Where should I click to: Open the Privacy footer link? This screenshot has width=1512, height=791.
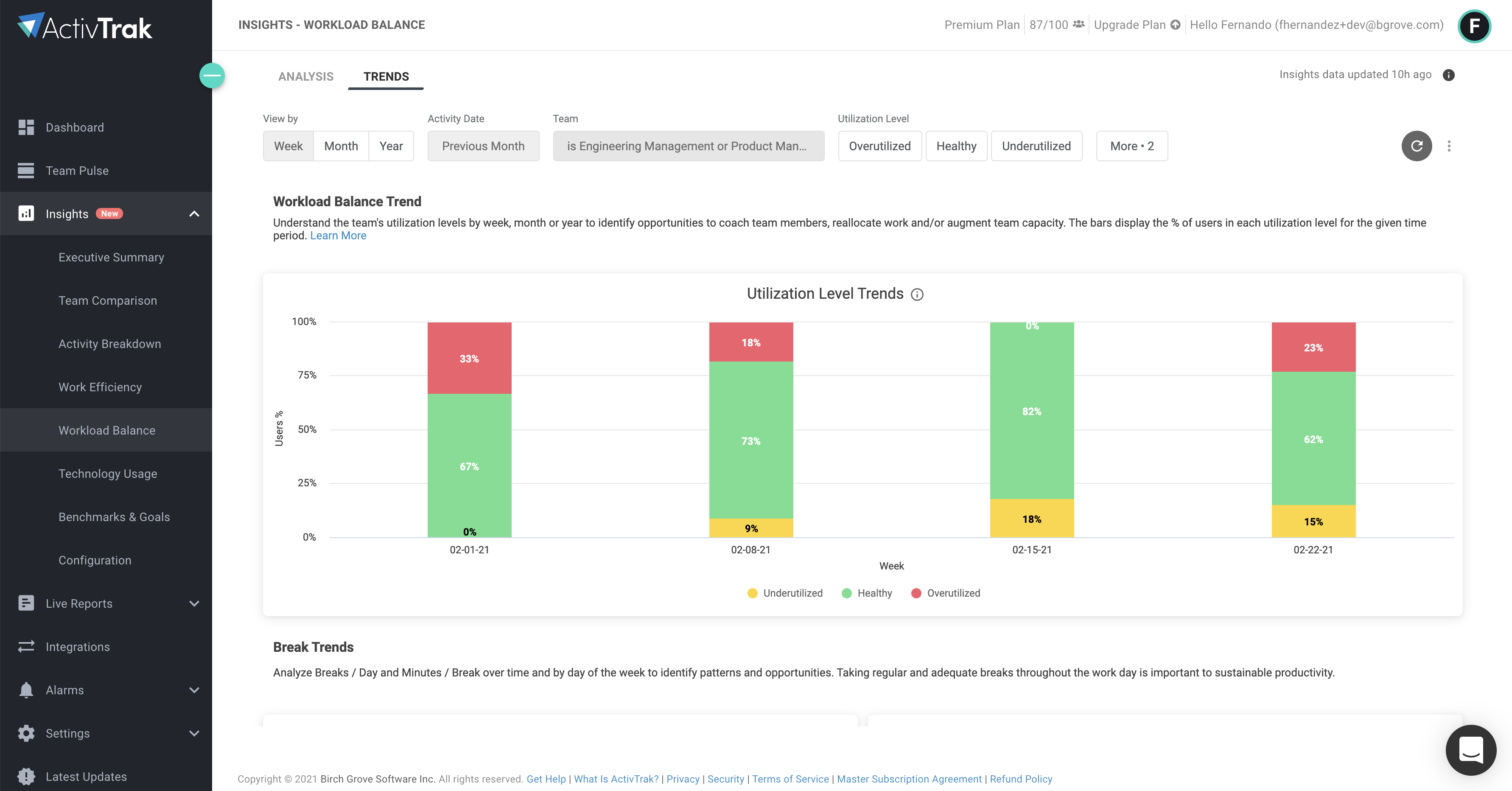[683, 779]
